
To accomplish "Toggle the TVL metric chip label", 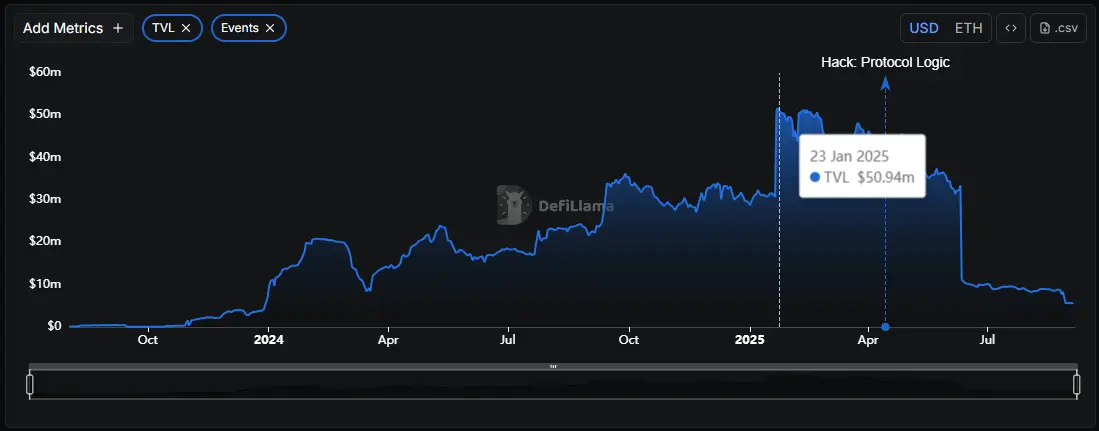I will tap(163, 28).
